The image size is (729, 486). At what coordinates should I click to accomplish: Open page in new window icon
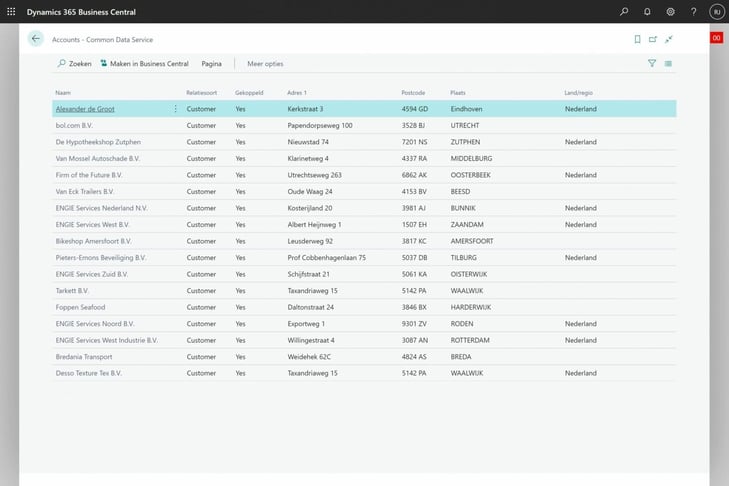click(653, 40)
